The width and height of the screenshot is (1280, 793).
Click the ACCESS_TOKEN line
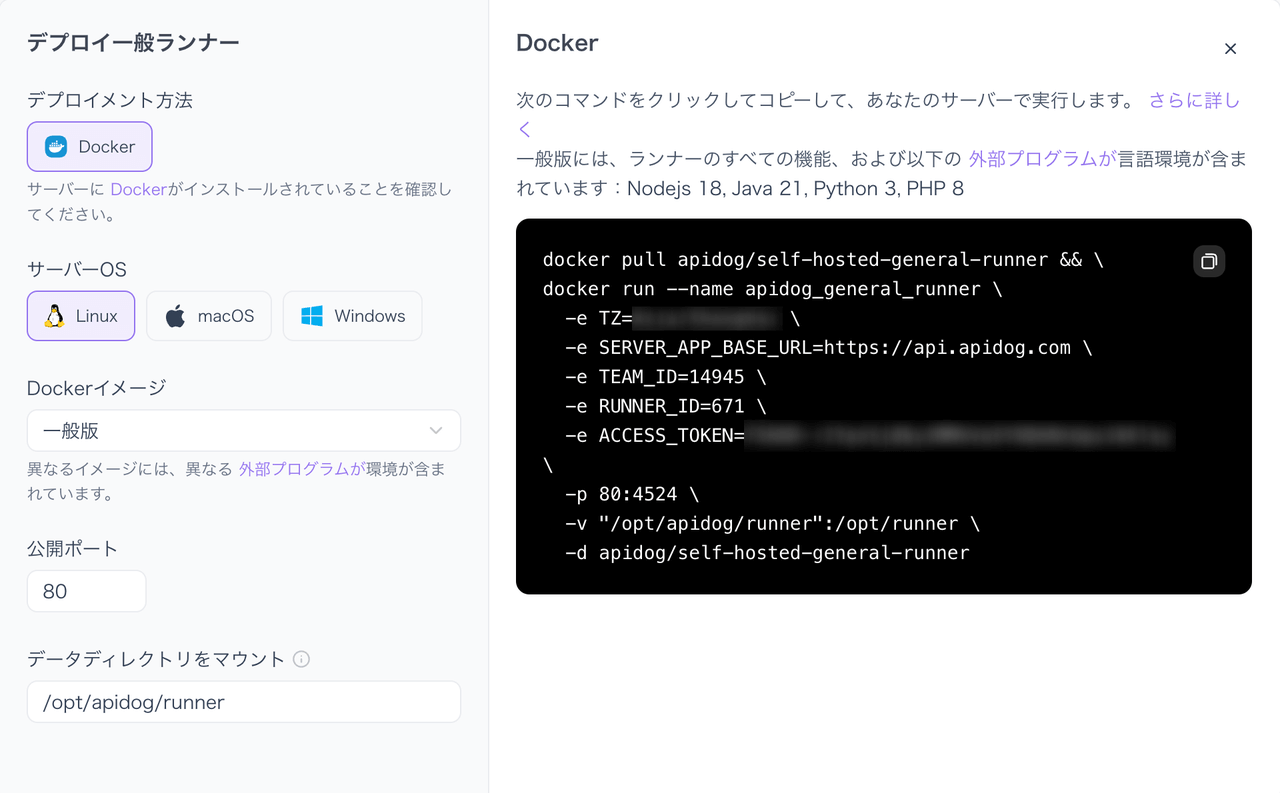867,436
